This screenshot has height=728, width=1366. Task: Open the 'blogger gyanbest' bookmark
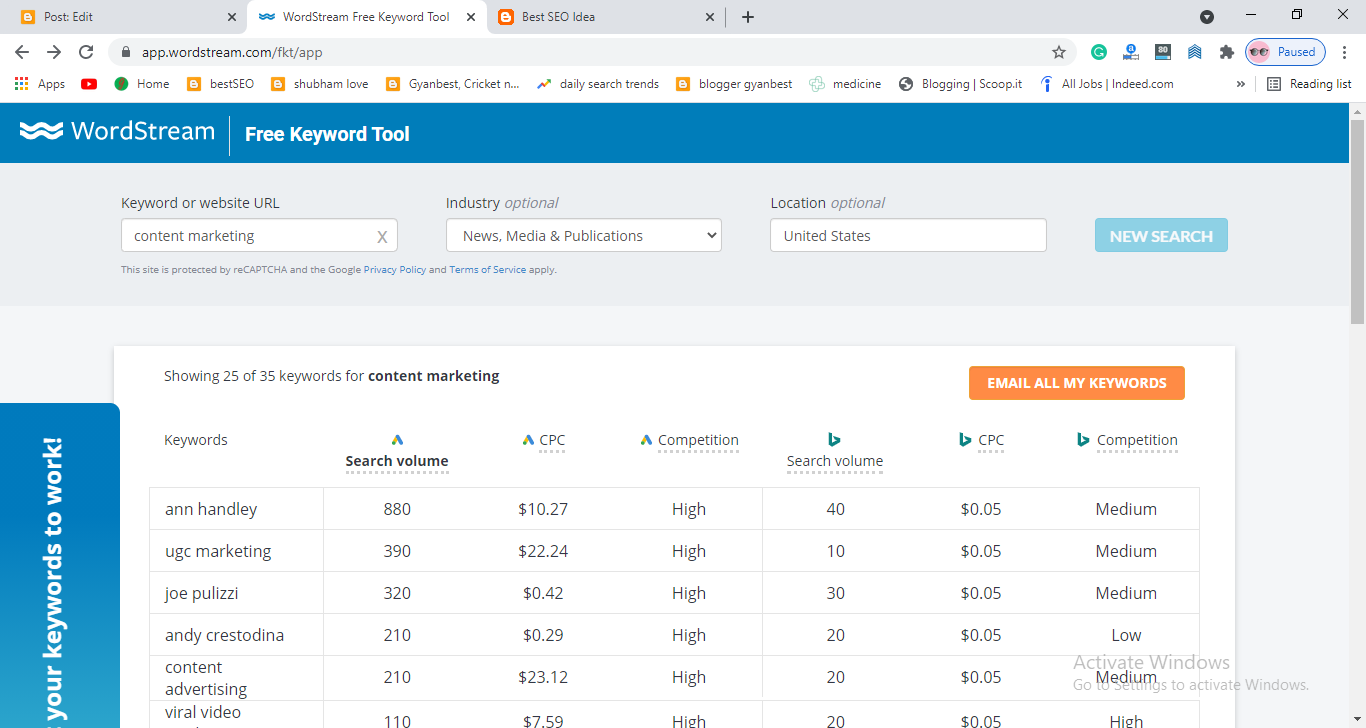(735, 84)
